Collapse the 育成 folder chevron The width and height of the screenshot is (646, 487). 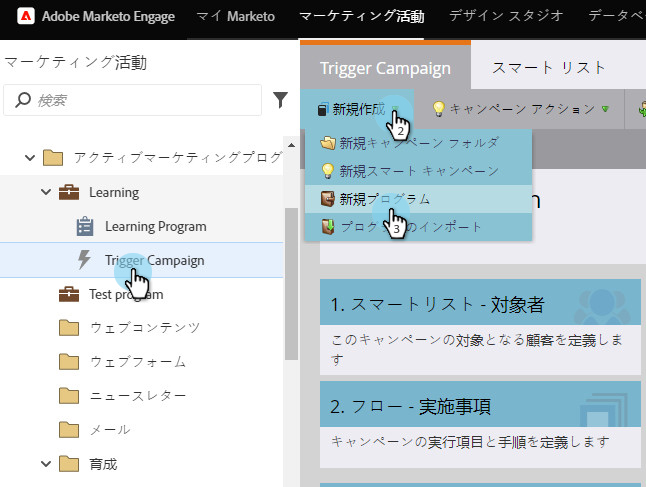(x=46, y=464)
